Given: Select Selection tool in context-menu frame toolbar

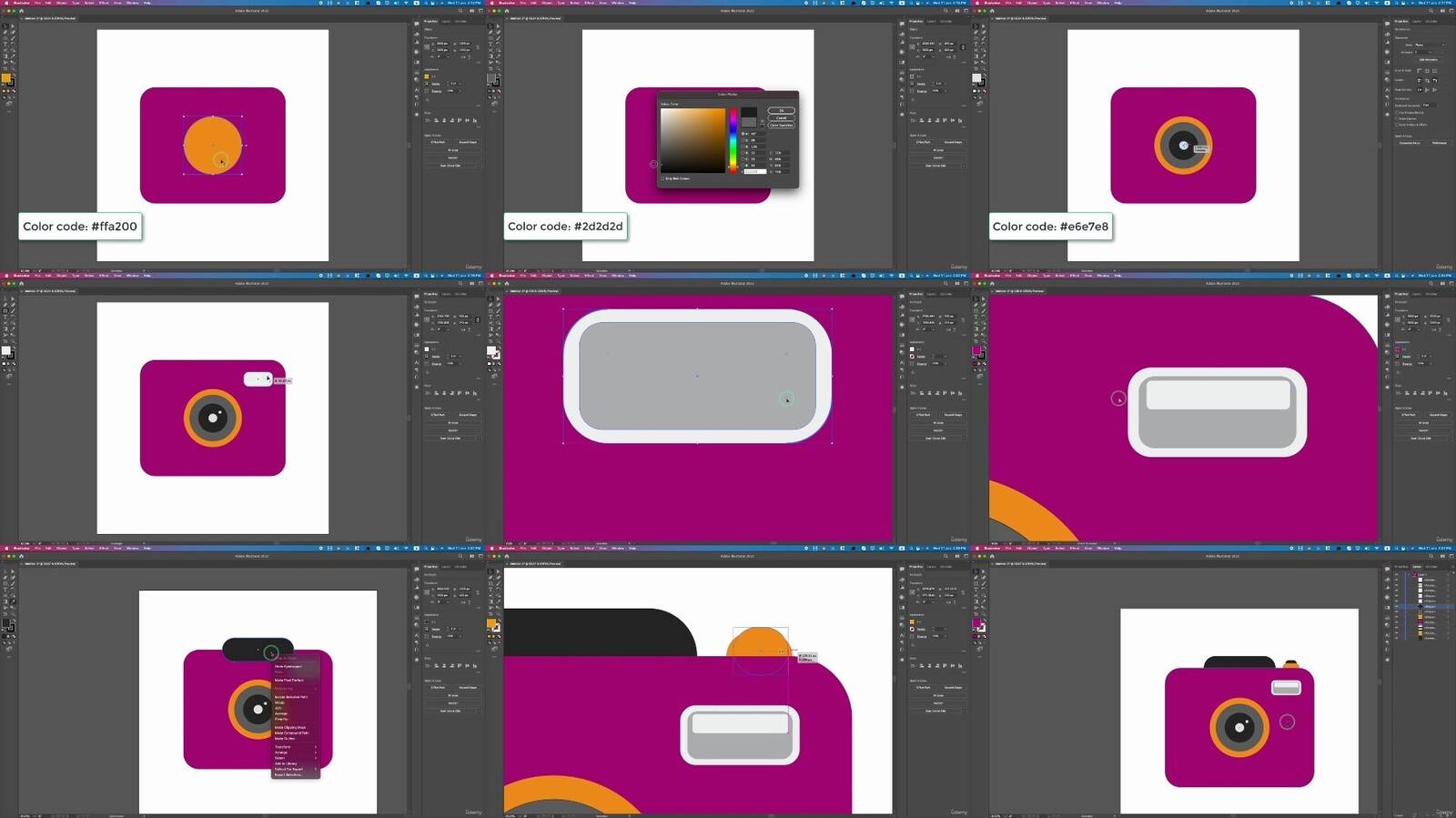Looking at the screenshot, I should [5, 571].
